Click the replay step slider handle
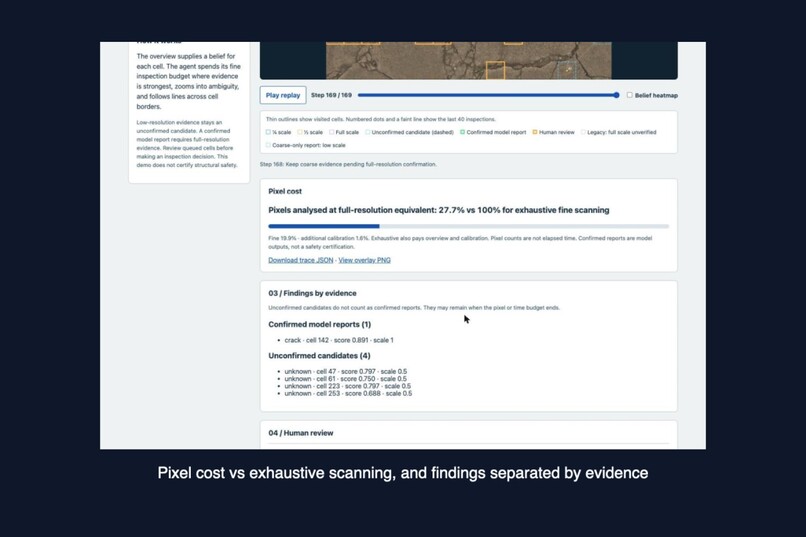This screenshot has height=537, width=806. click(x=616, y=95)
